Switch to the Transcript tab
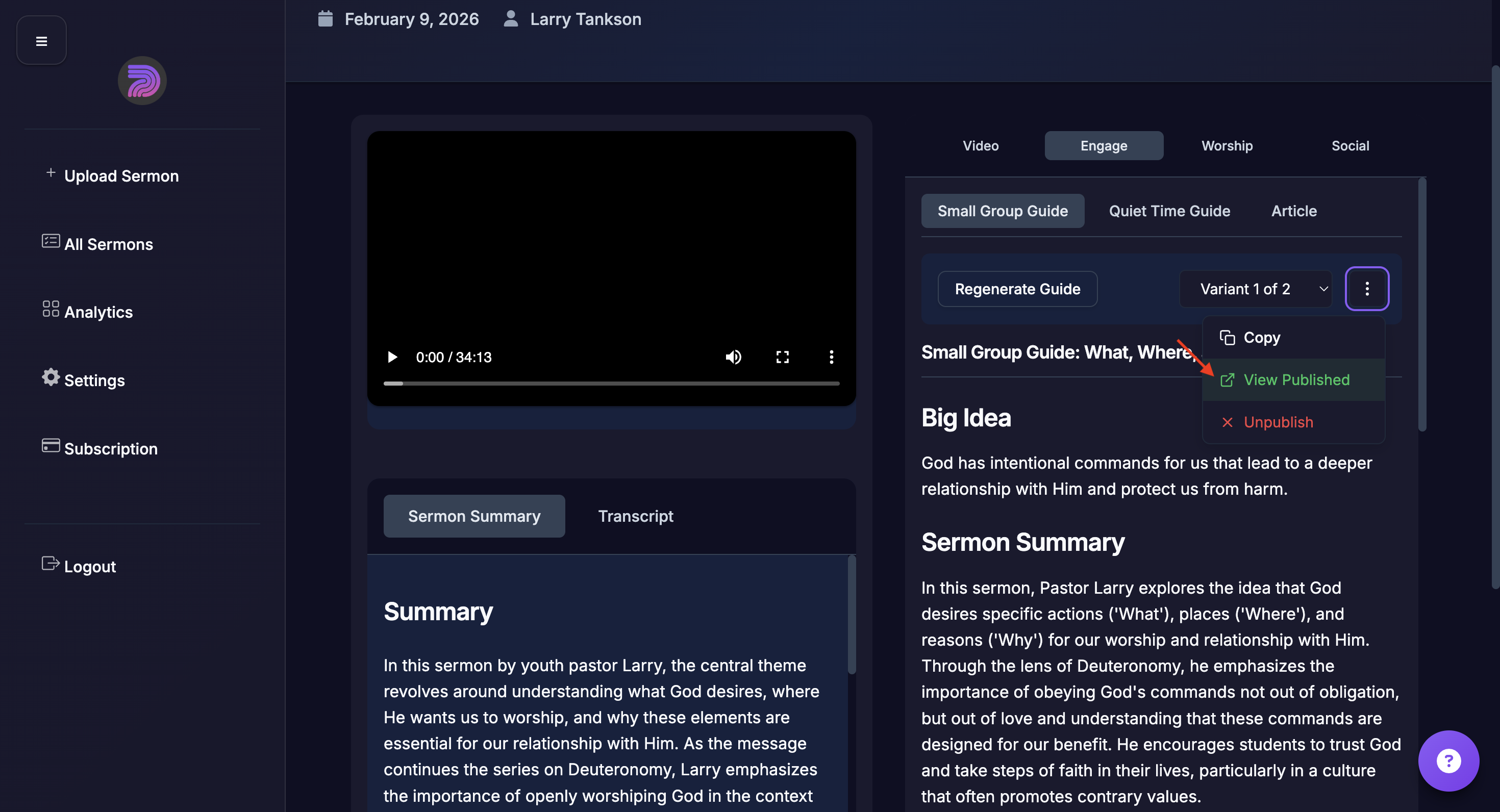This screenshot has width=1500, height=812. pos(635,516)
